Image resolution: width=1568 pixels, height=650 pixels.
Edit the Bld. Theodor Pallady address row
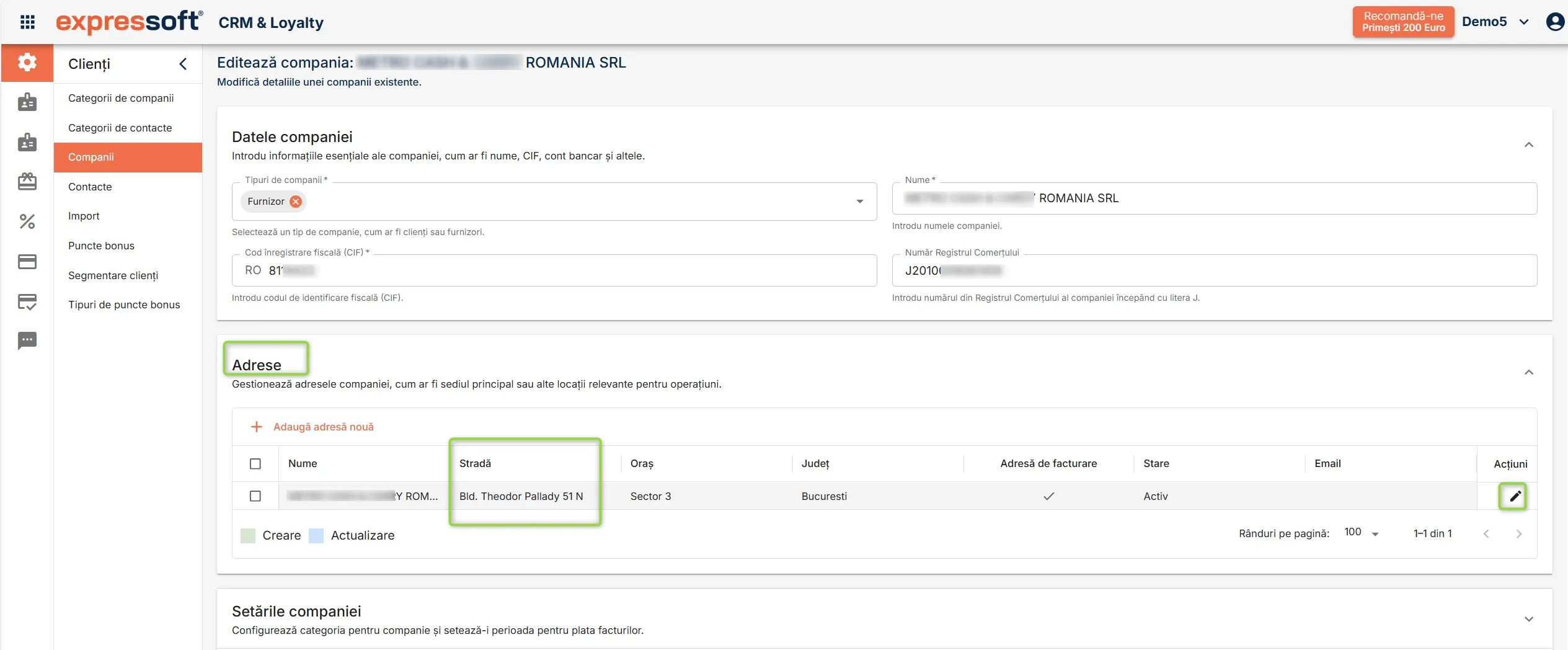1515,496
